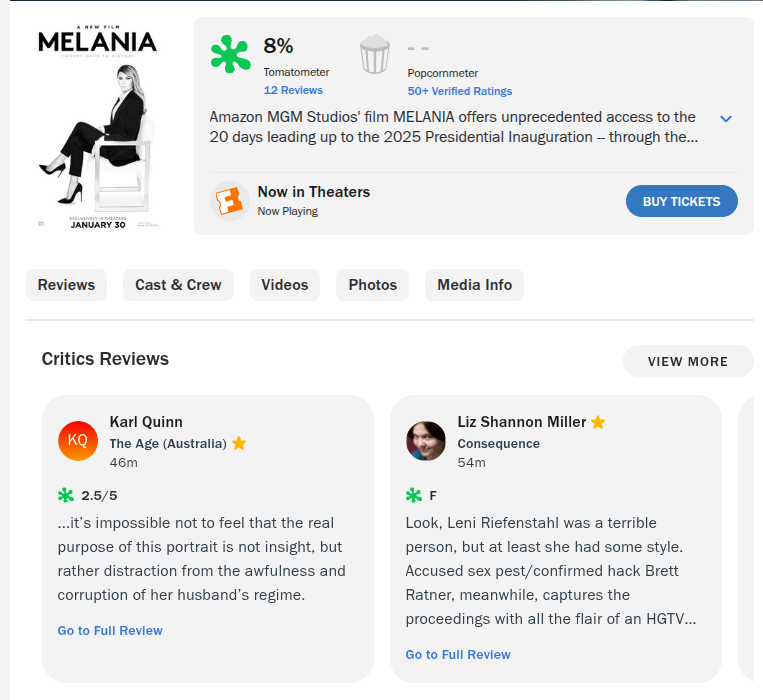
Task: Click the orange Fandango ticket icon
Action: [x=230, y=201]
